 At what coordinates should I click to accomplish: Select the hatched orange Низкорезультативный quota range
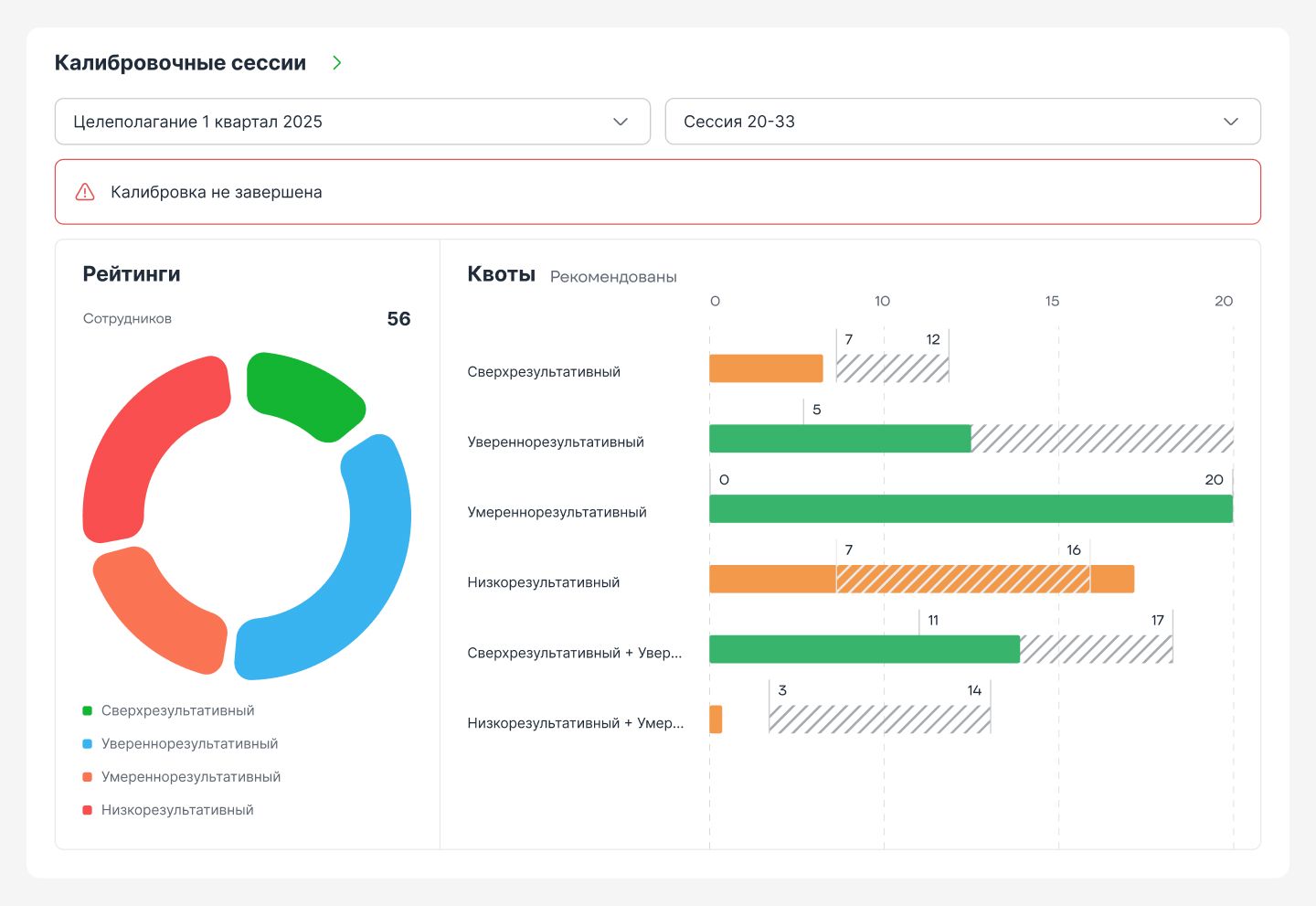962,580
